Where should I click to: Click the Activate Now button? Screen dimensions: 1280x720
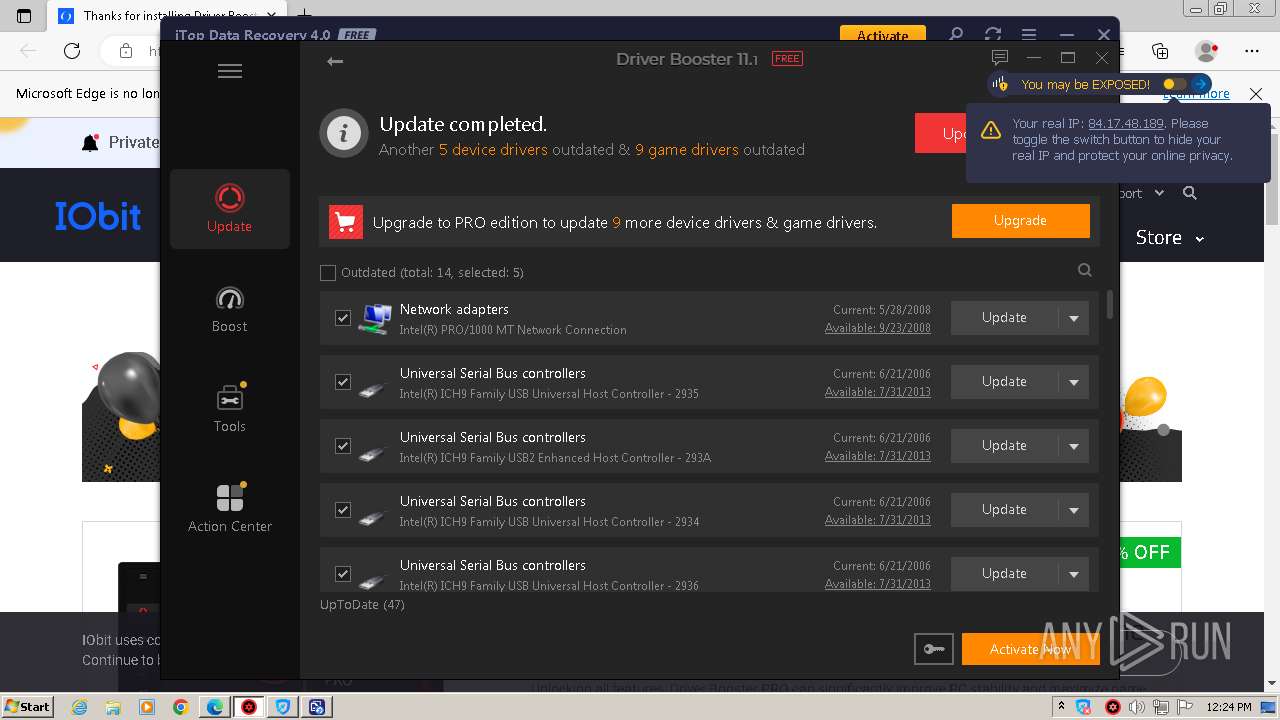pyautogui.click(x=1030, y=649)
